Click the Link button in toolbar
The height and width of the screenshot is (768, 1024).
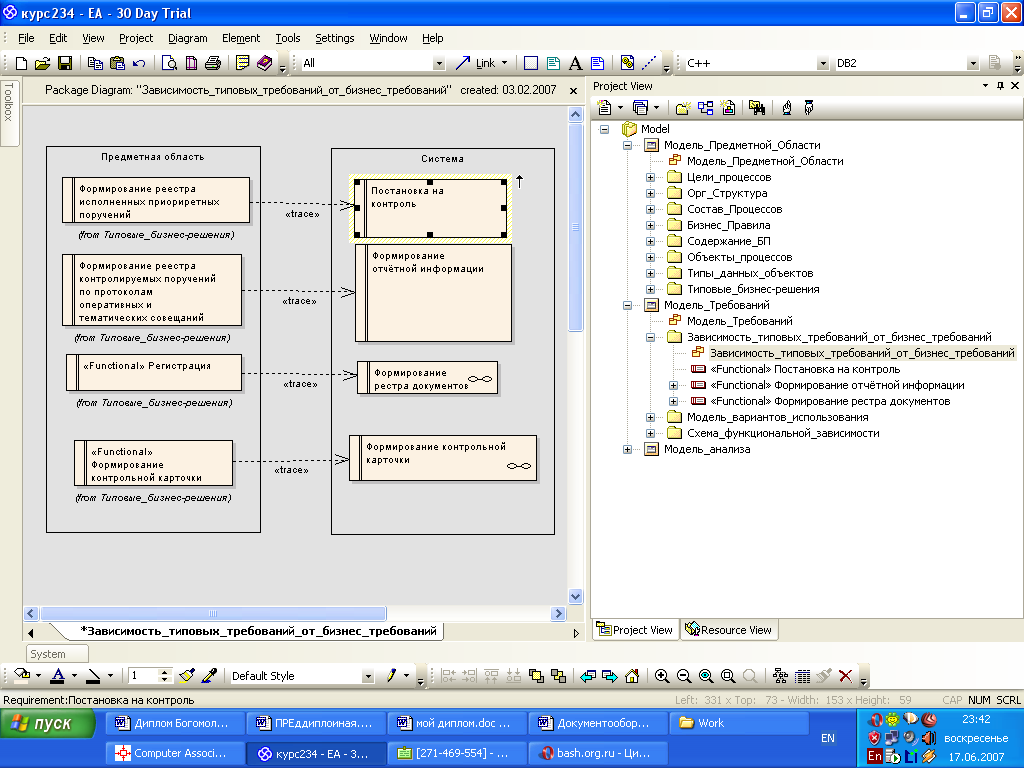coord(475,63)
